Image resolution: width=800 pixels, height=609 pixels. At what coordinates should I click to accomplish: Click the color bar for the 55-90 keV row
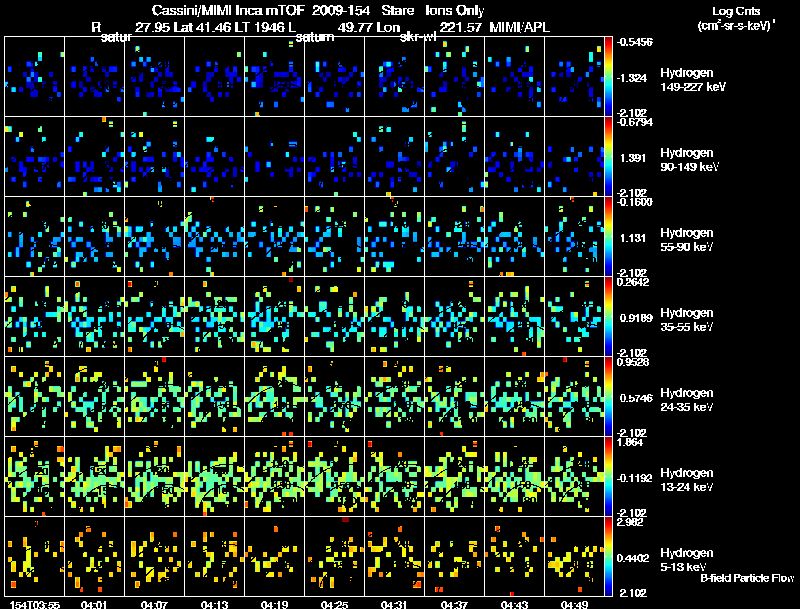pos(608,237)
